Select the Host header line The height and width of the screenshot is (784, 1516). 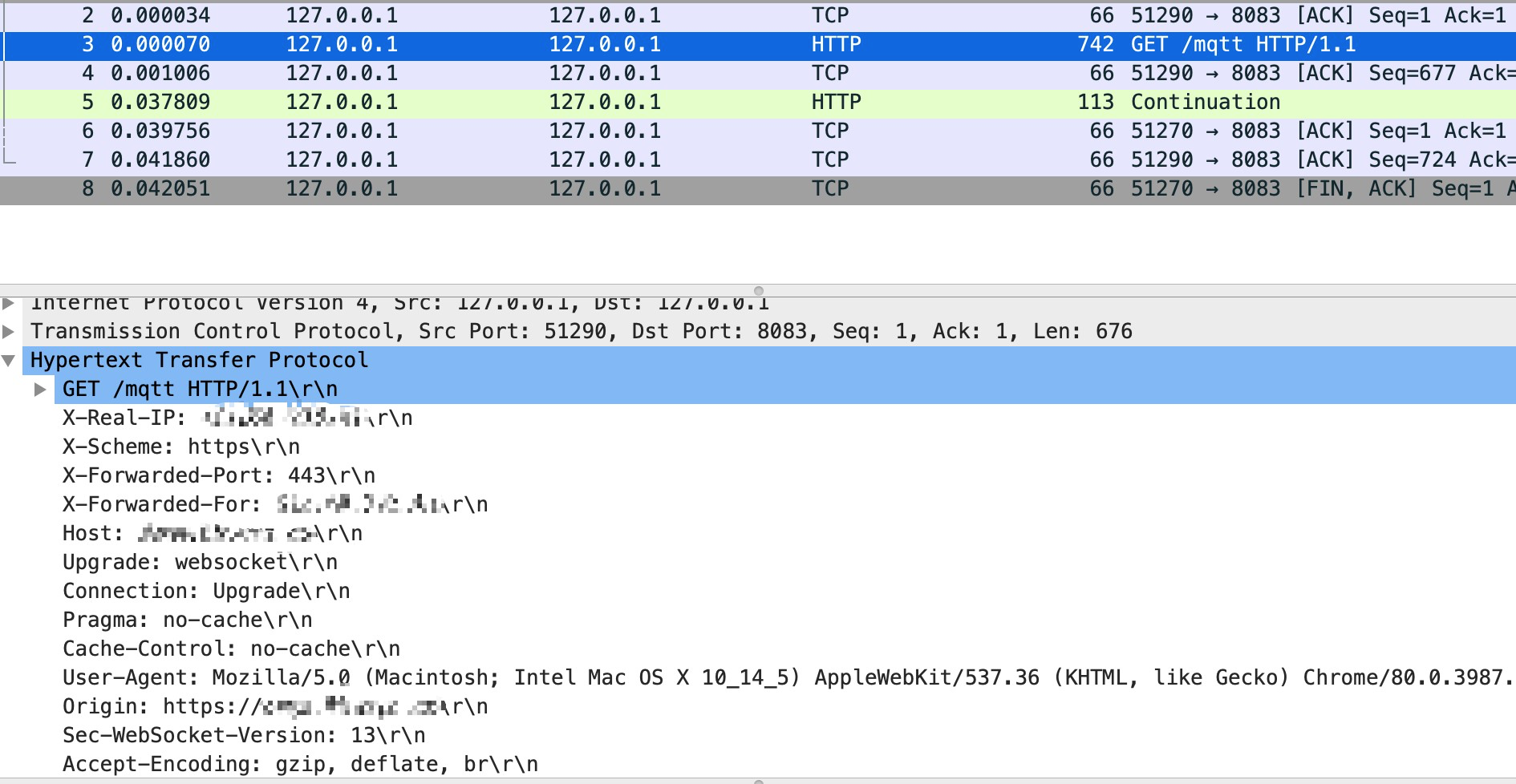click(x=213, y=533)
